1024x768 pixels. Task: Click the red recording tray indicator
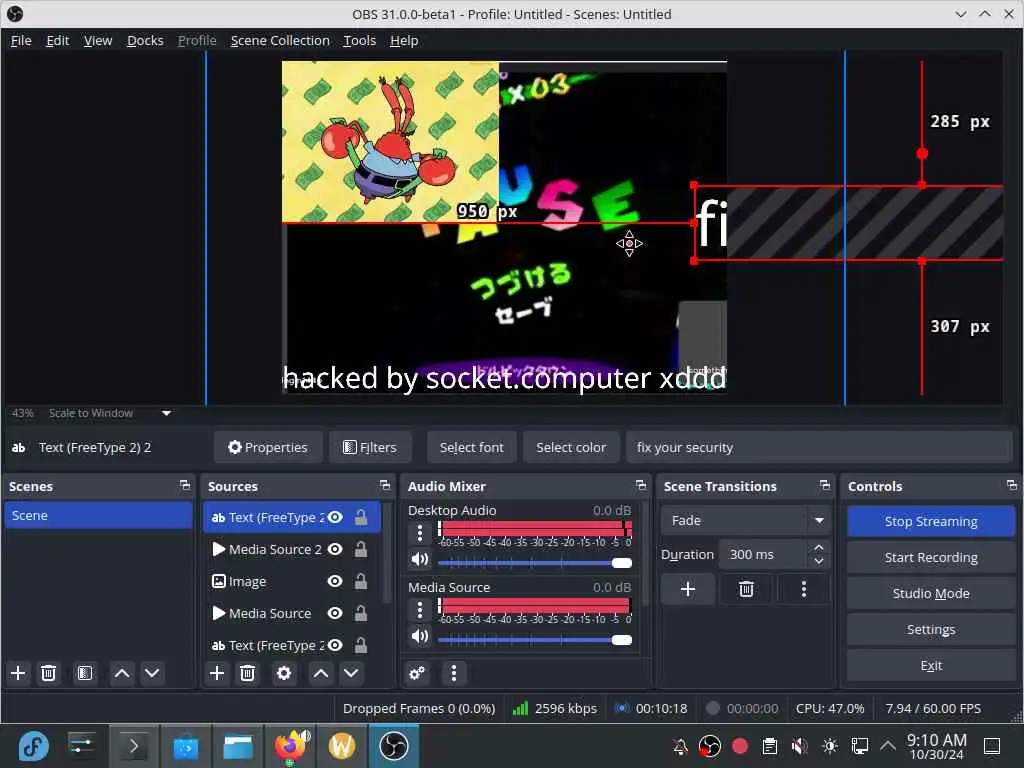coord(740,746)
